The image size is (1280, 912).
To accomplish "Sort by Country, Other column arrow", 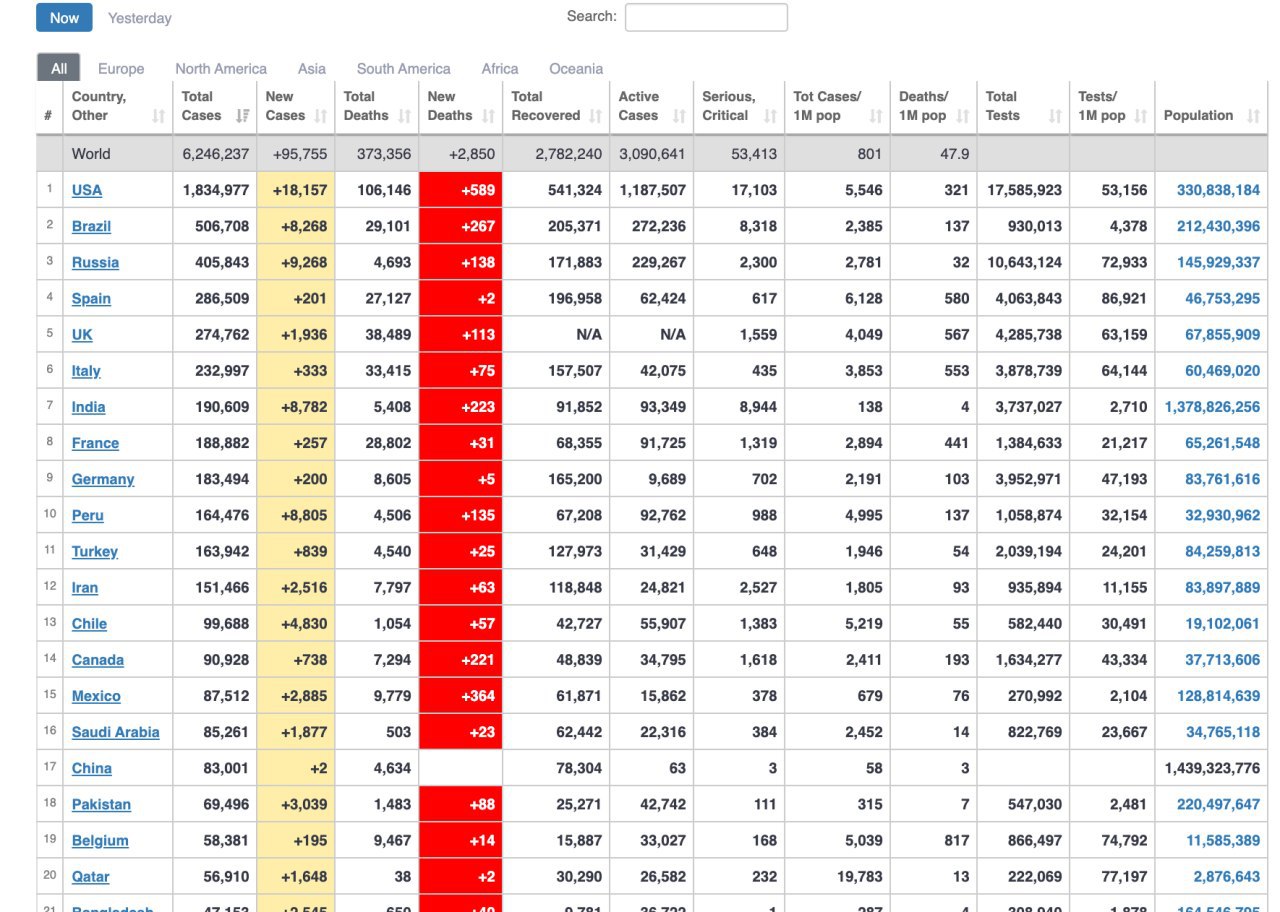I will click(x=158, y=116).
